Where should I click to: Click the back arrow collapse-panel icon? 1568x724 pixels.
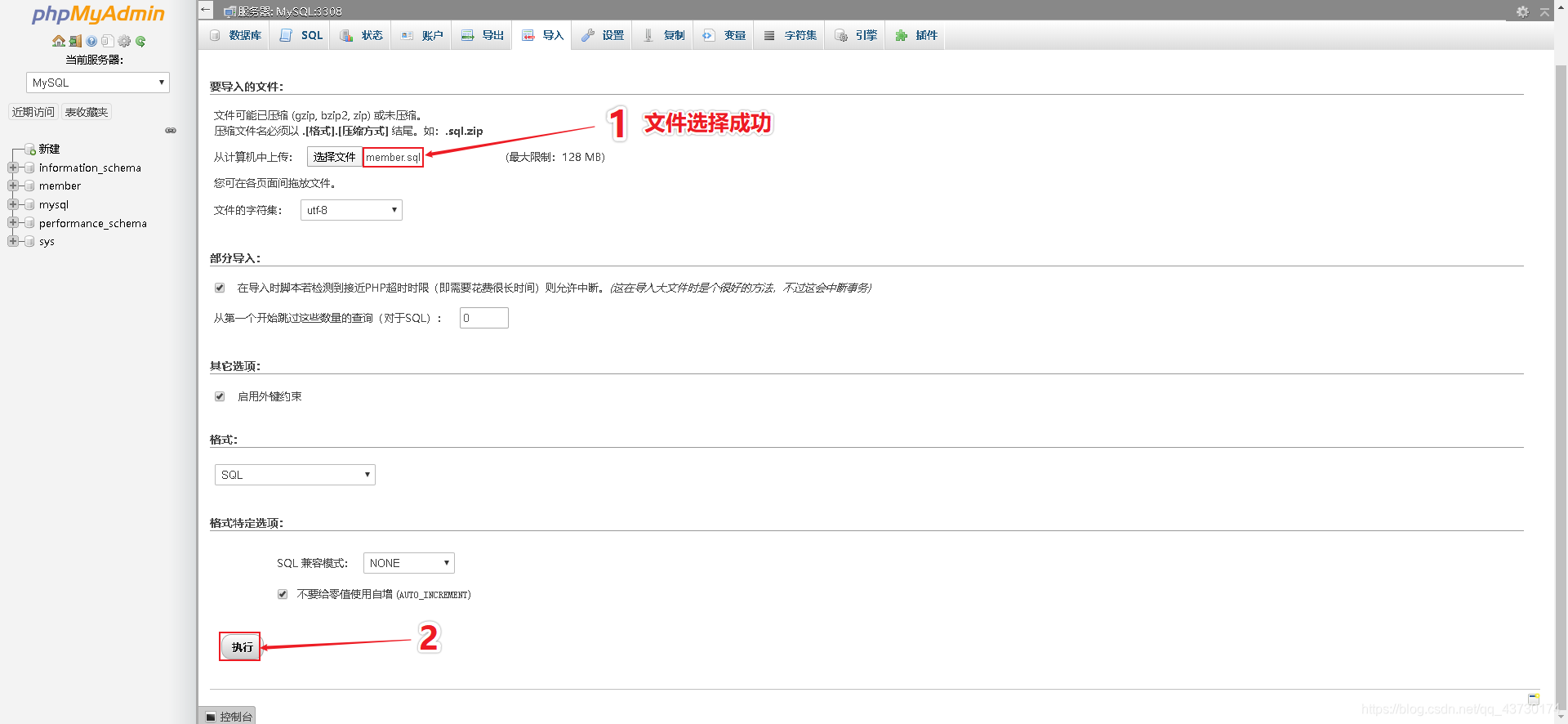point(206,10)
